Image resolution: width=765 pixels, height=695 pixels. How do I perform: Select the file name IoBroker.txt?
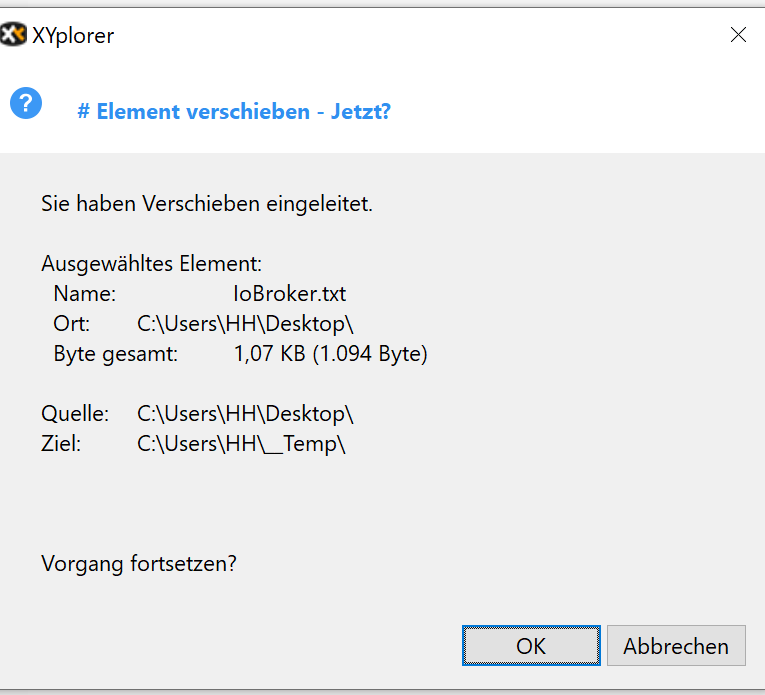coord(289,294)
